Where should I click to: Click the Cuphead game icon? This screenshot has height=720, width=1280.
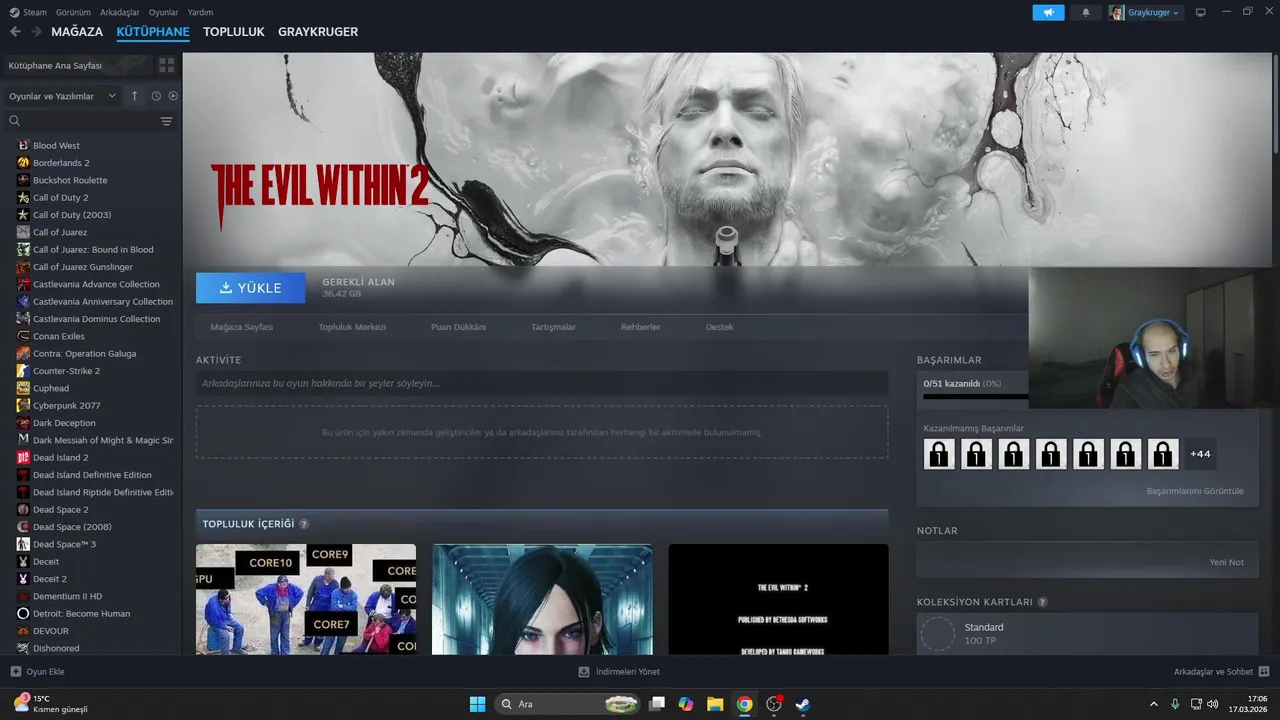click(23, 388)
